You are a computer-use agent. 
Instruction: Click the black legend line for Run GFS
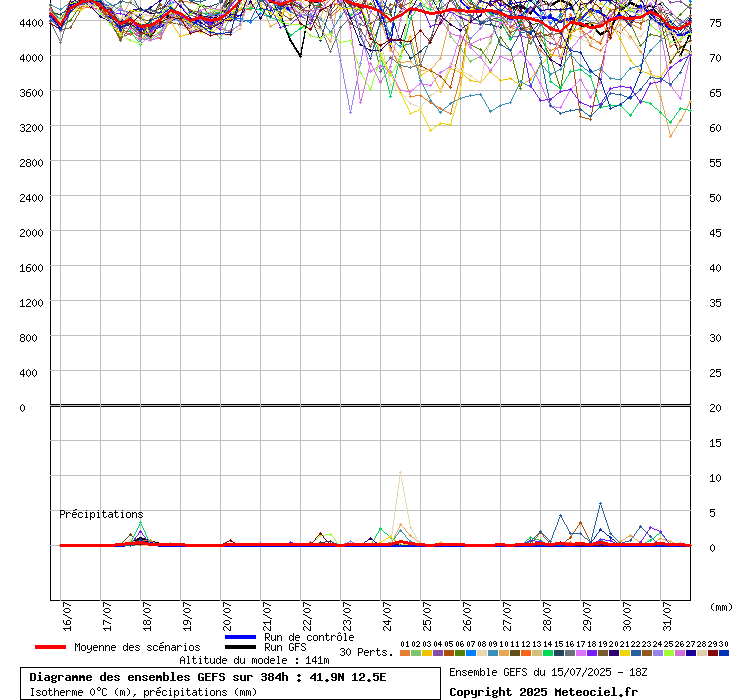[241, 647]
